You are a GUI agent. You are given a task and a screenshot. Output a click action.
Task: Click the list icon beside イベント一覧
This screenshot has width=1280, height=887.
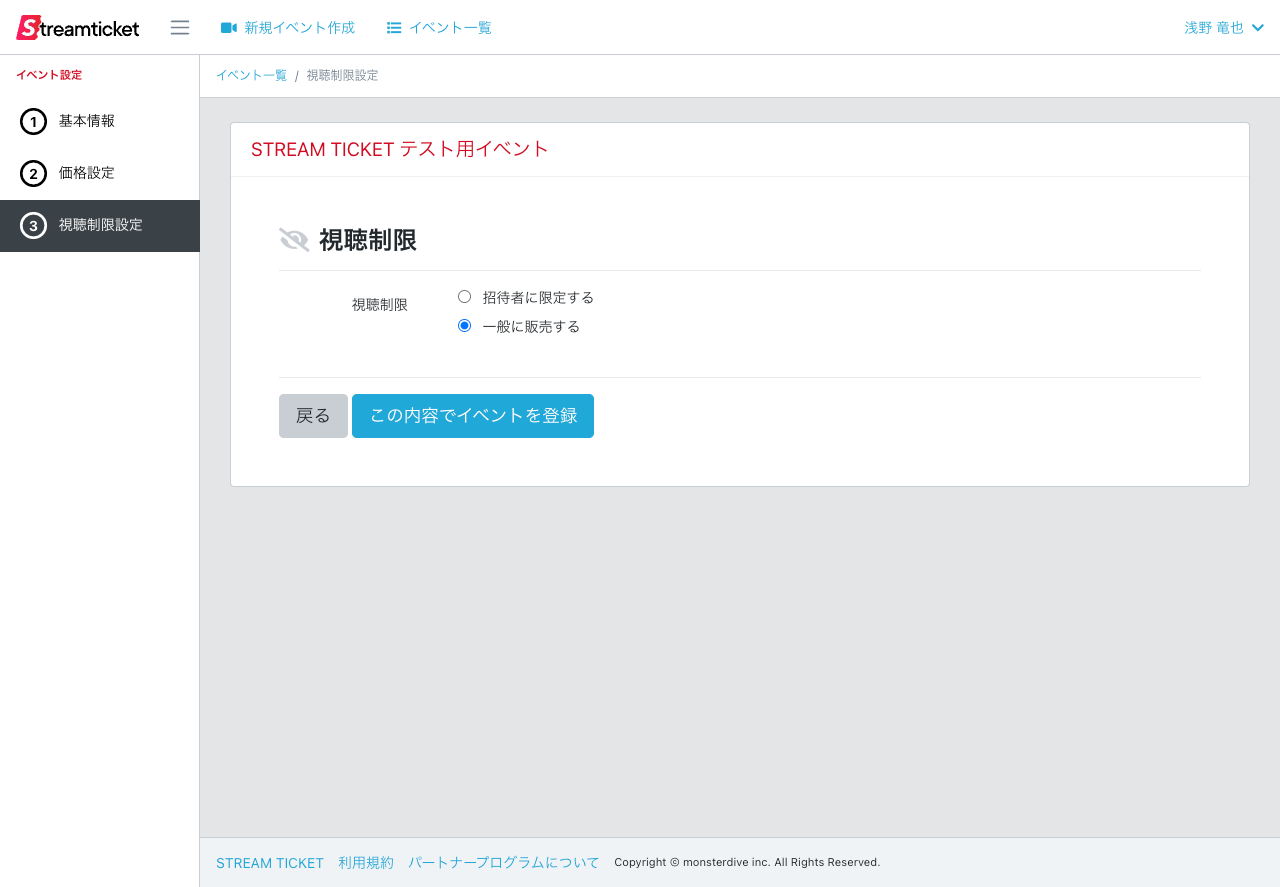(394, 28)
